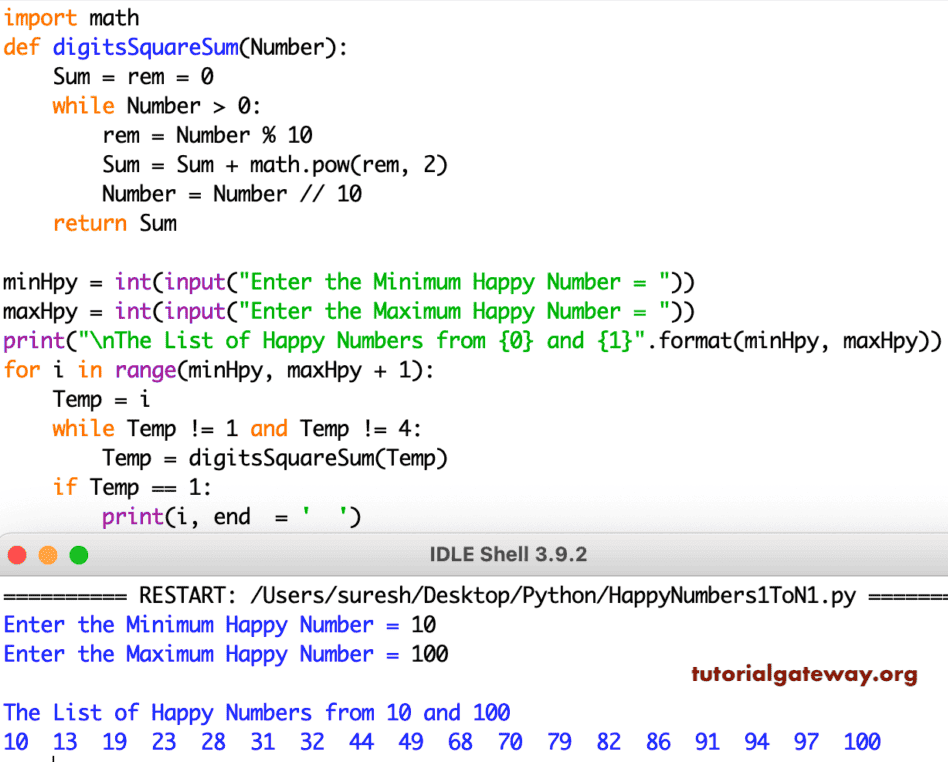Click the import math statement

[70, 18]
